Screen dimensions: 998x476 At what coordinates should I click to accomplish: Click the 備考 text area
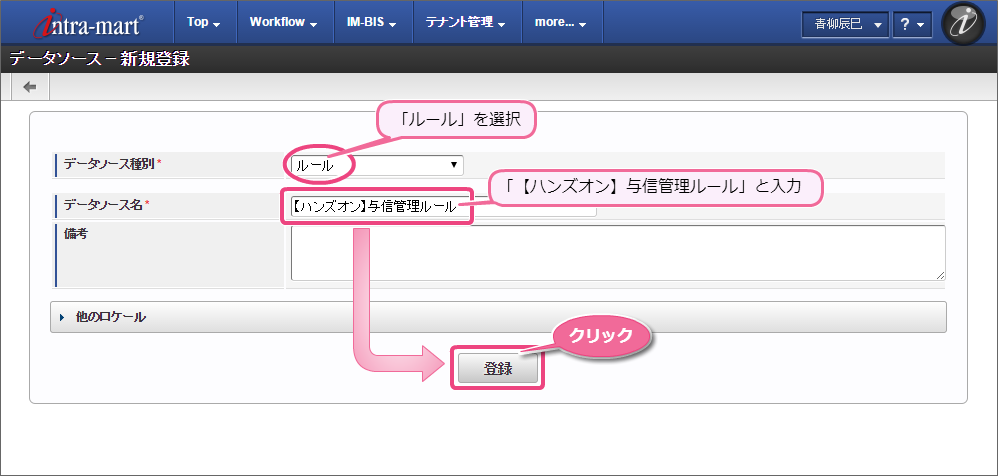coord(618,253)
